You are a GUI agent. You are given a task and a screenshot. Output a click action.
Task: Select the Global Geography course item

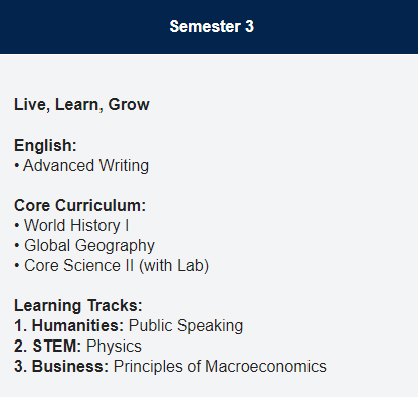coord(89,246)
